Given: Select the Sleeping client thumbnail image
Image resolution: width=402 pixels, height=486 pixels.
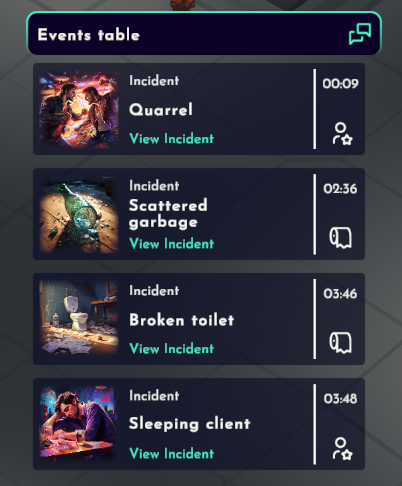Looking at the screenshot, I should click(79, 424).
